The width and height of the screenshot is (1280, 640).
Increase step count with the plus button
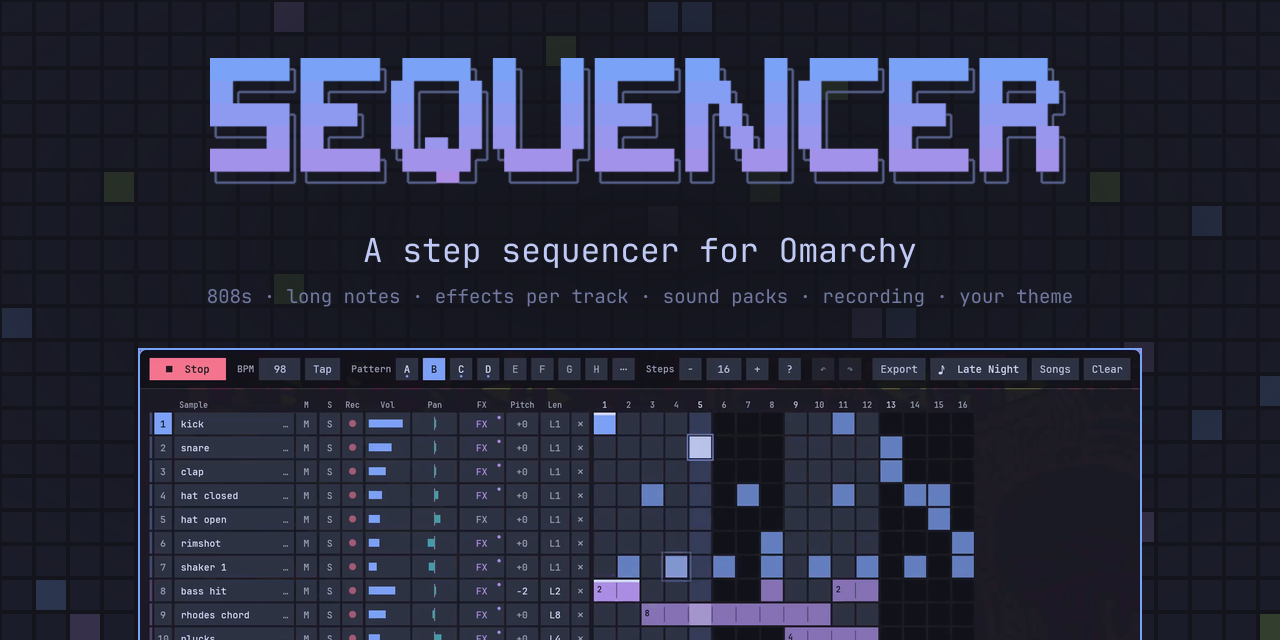pyautogui.click(x=757, y=369)
